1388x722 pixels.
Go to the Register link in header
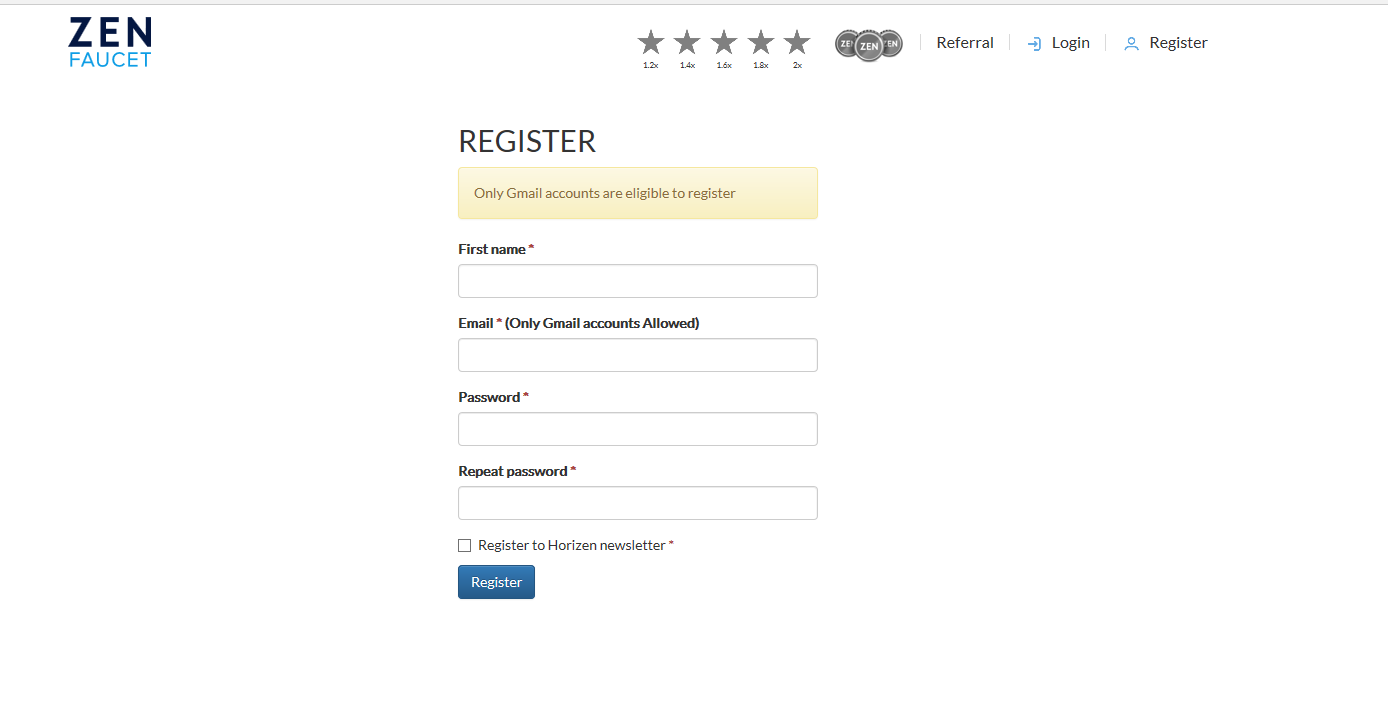1179,43
